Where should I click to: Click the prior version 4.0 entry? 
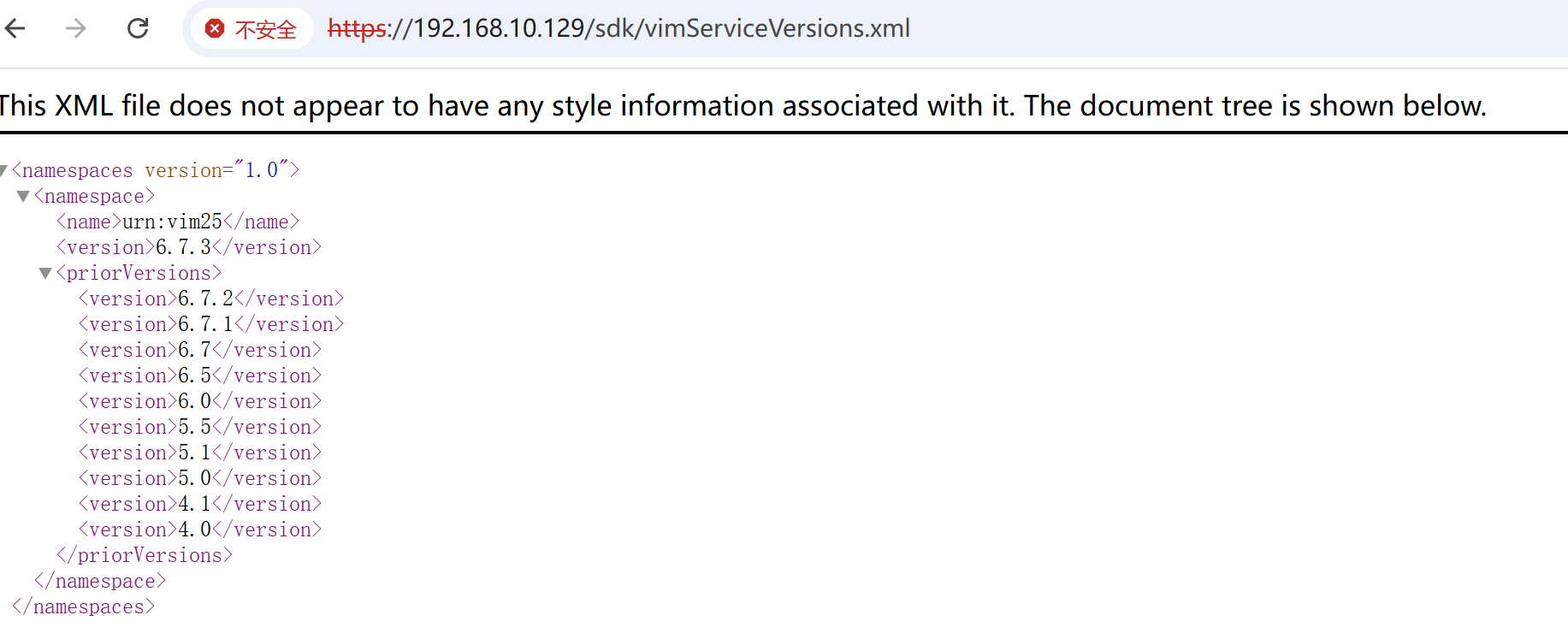(199, 530)
